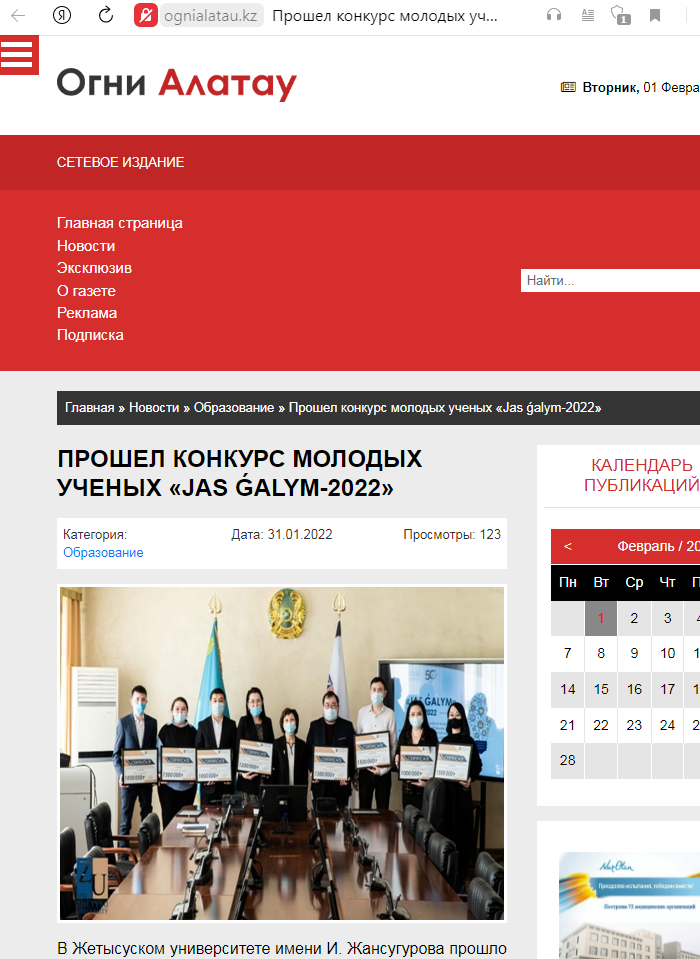The height and width of the screenshot is (959, 700).
Task: Click Главная страница menu link
Action: [x=119, y=223]
